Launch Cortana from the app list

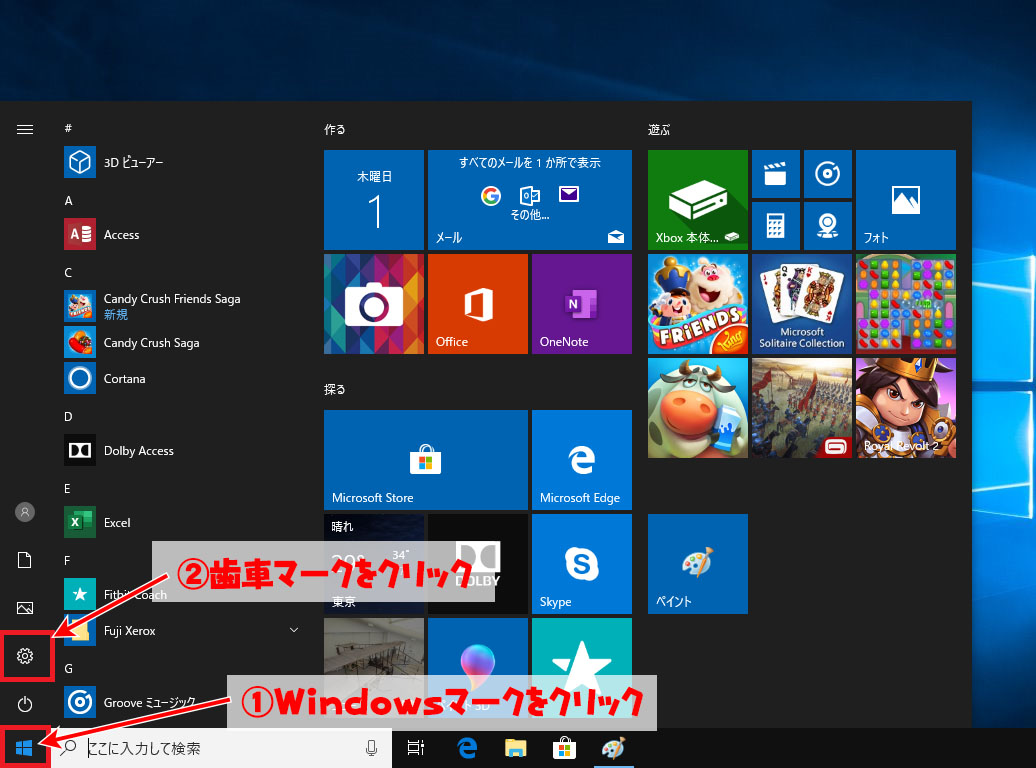tap(182, 378)
